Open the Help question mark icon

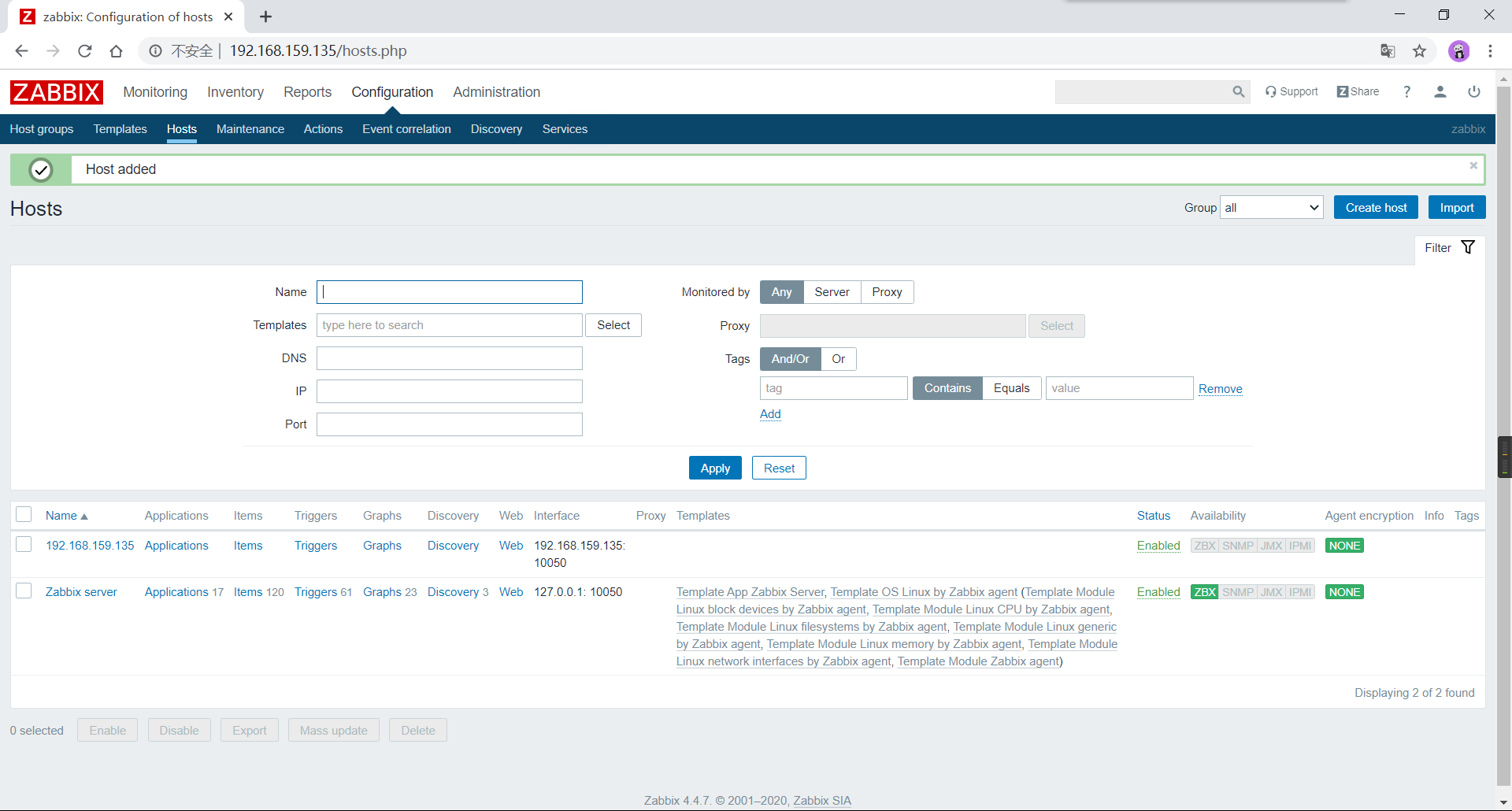1406,92
